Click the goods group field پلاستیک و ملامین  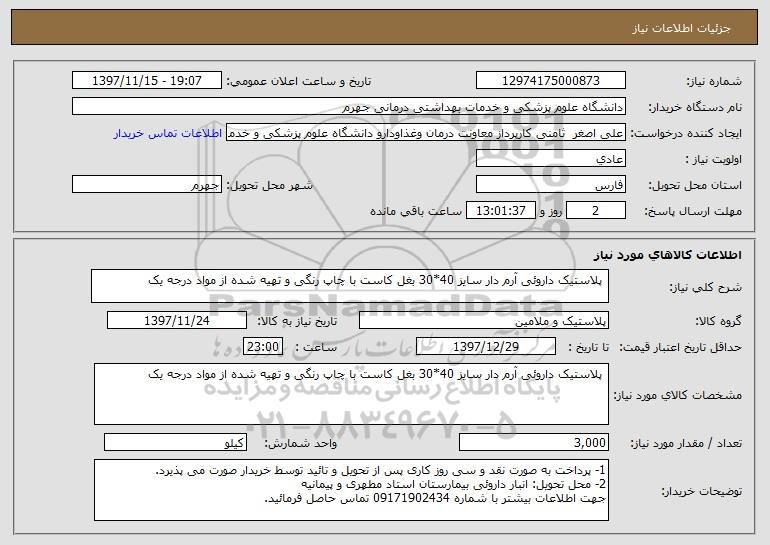(x=484, y=321)
